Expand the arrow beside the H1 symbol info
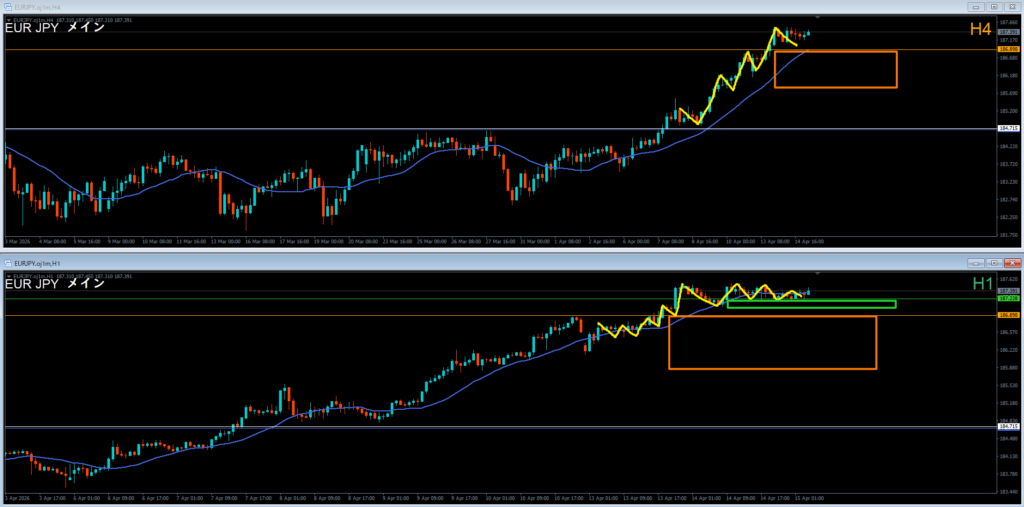1024x507 pixels. pyautogui.click(x=9, y=274)
